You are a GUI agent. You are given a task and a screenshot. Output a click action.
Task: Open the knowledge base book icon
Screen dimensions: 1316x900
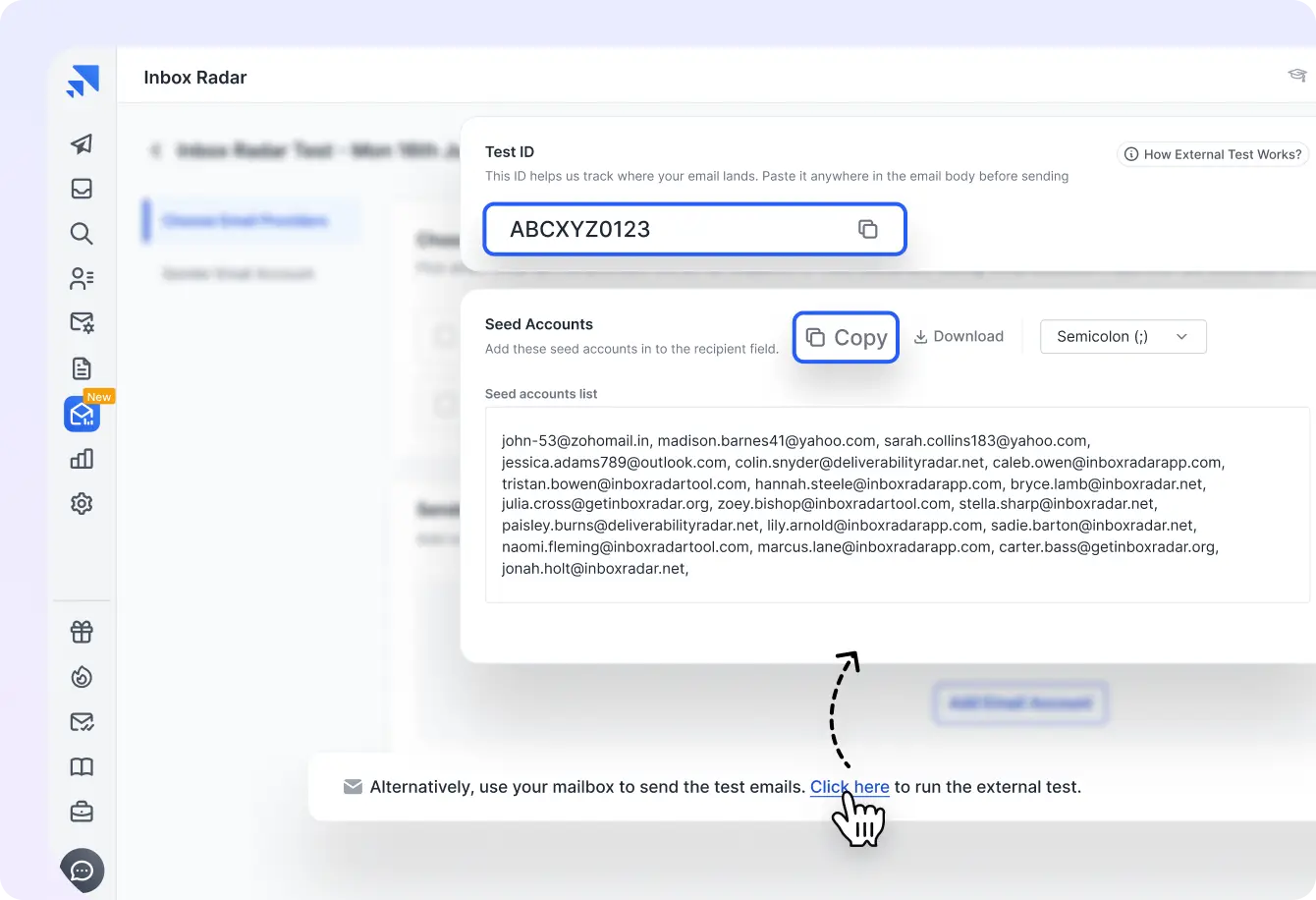(x=82, y=766)
